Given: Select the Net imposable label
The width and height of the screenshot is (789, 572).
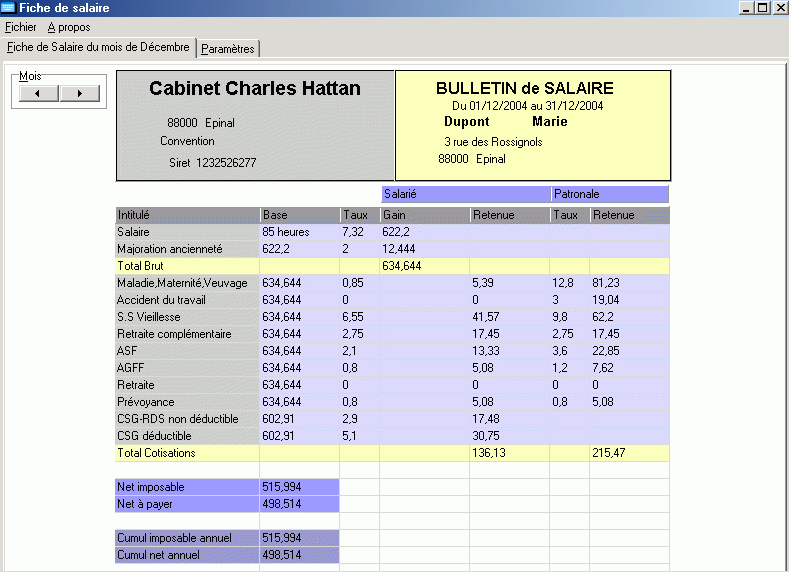Looking at the screenshot, I should click(187, 487).
